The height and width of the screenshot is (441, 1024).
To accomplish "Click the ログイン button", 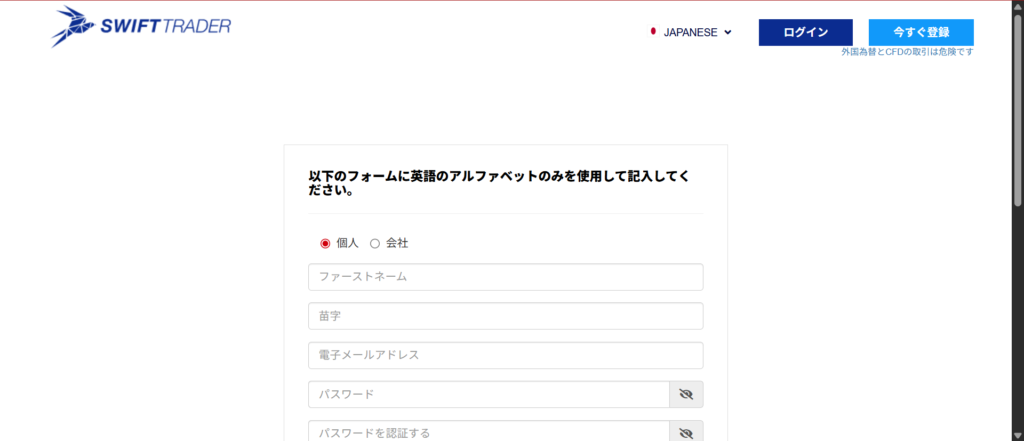I will (x=805, y=32).
